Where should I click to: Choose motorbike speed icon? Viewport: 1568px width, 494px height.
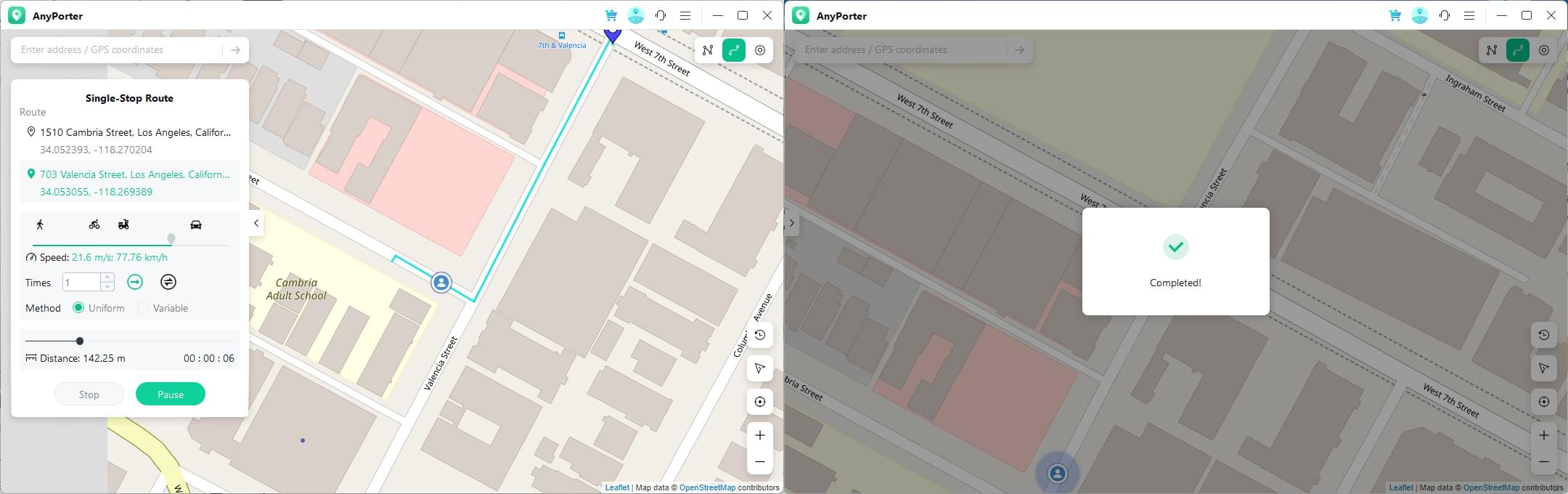coord(123,224)
